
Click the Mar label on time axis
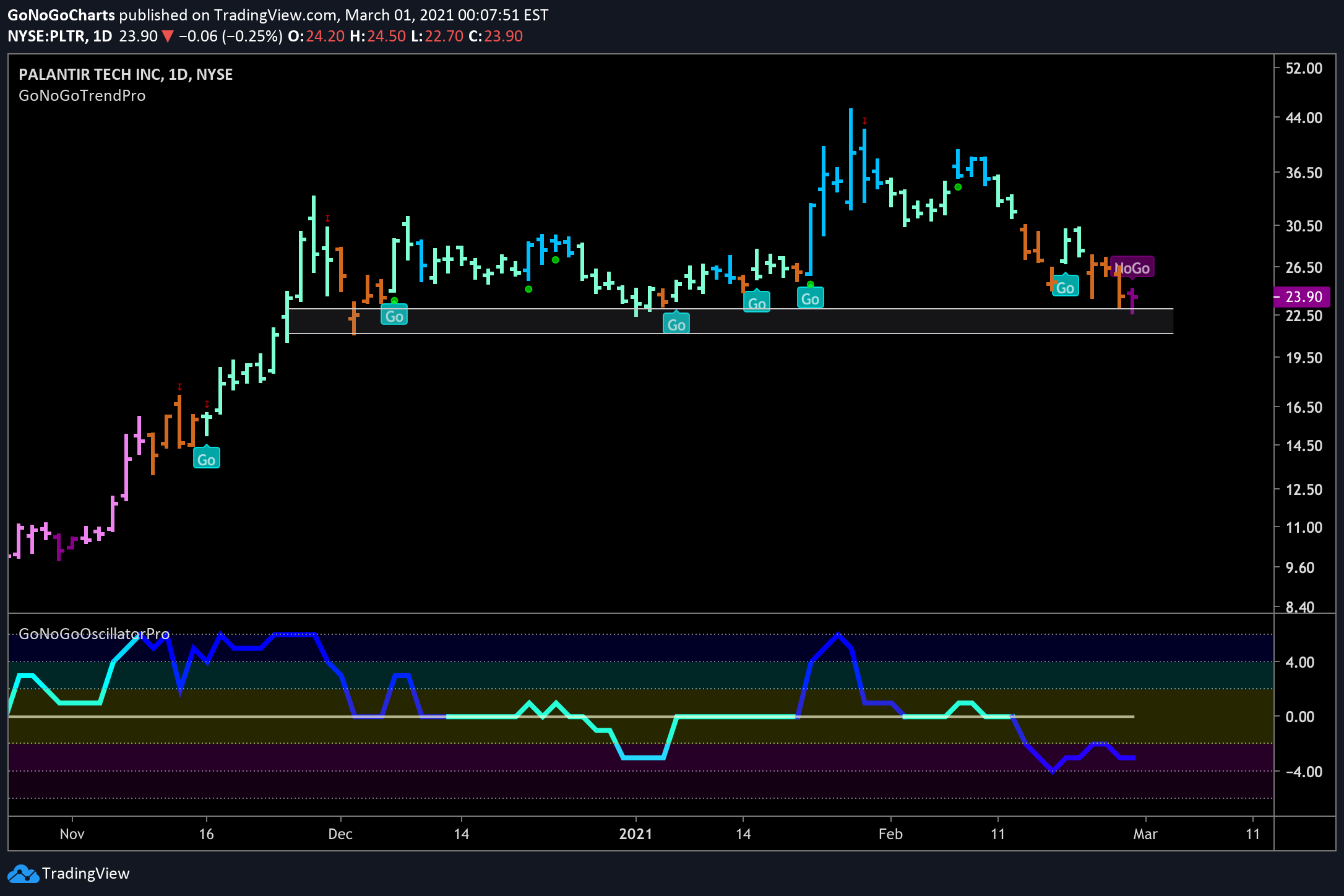(x=1145, y=834)
